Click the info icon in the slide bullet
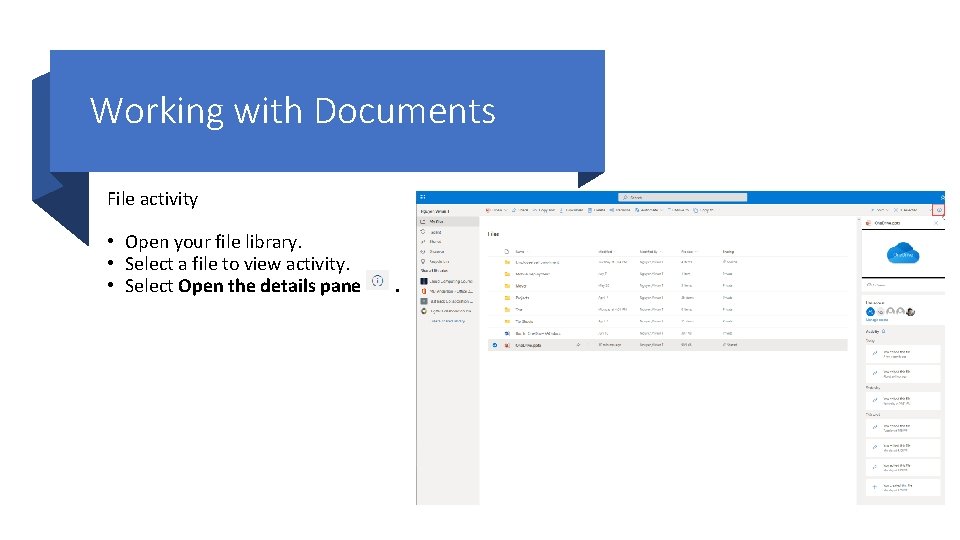The height and width of the screenshot is (540, 960). click(377, 281)
